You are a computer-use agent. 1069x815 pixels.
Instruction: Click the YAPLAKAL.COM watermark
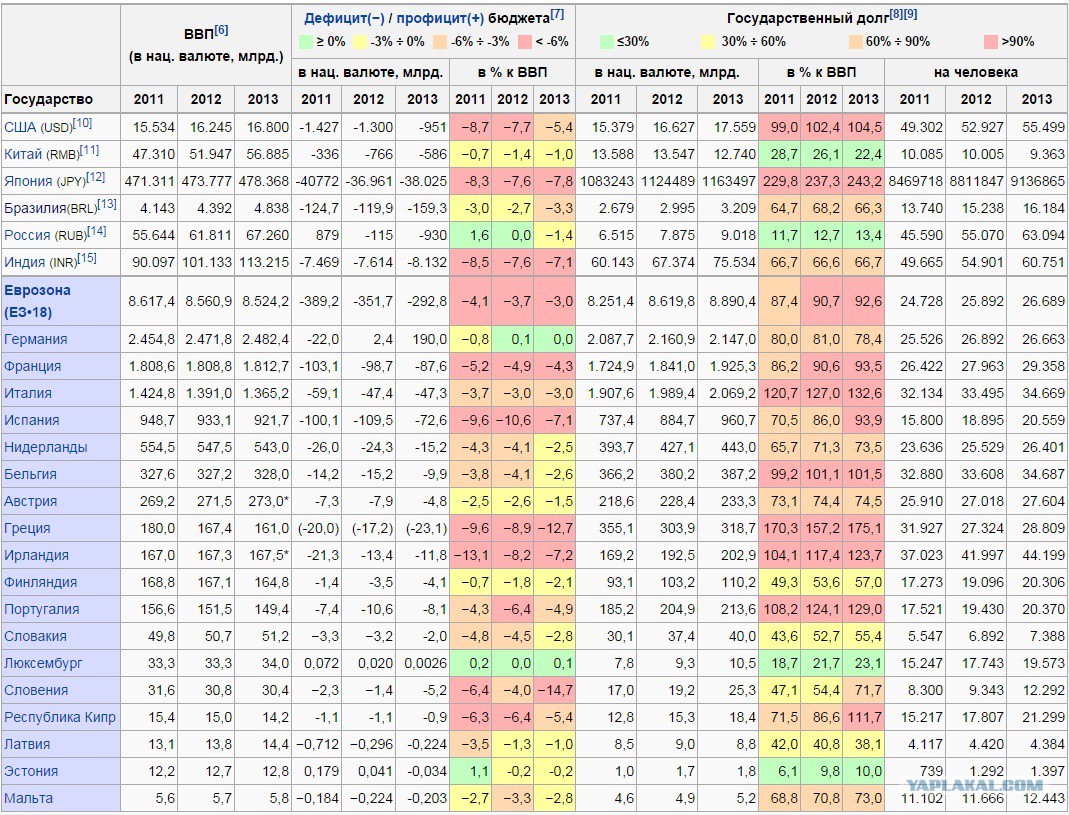976,785
